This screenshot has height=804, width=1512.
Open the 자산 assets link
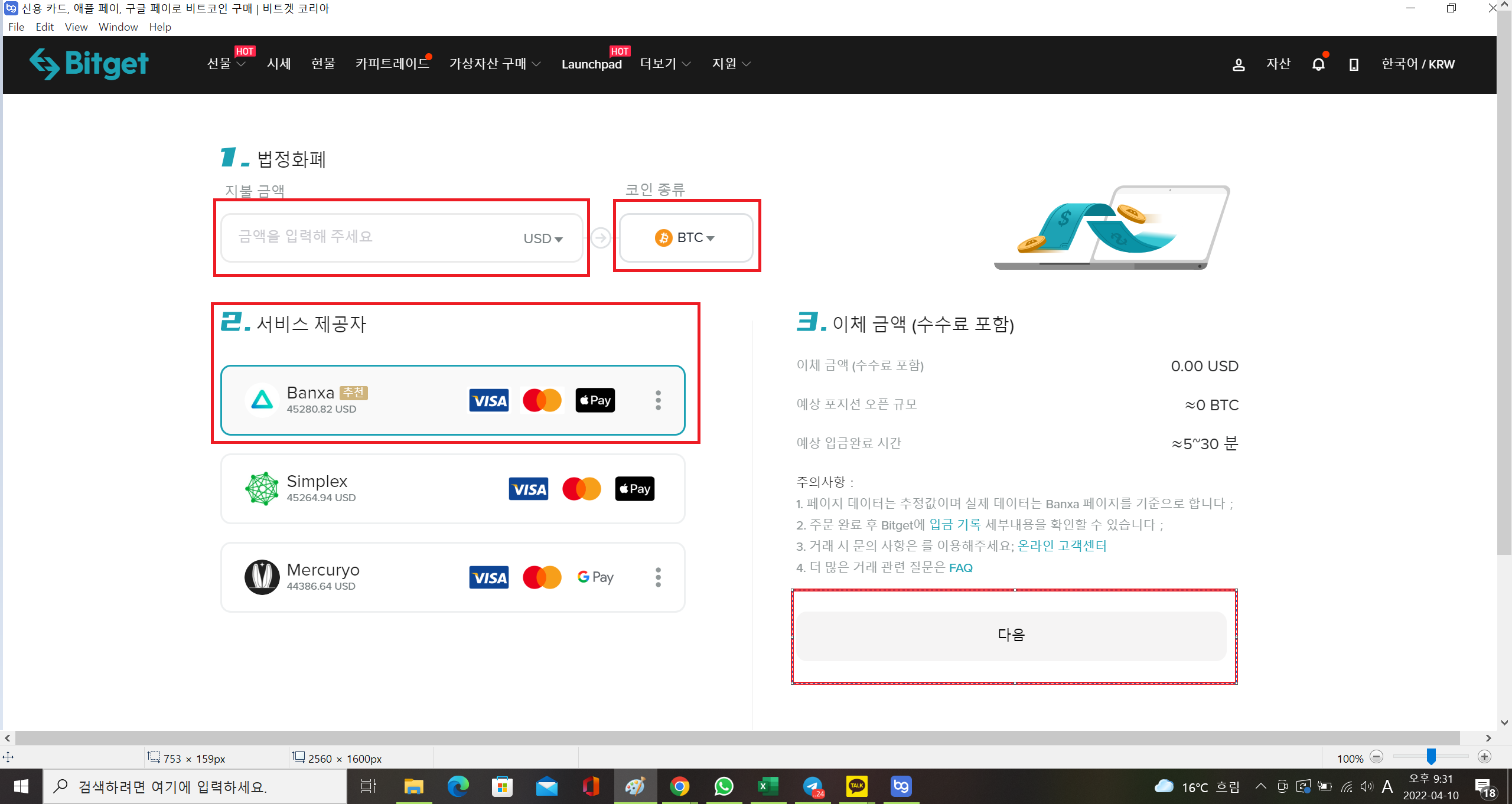[x=1279, y=64]
